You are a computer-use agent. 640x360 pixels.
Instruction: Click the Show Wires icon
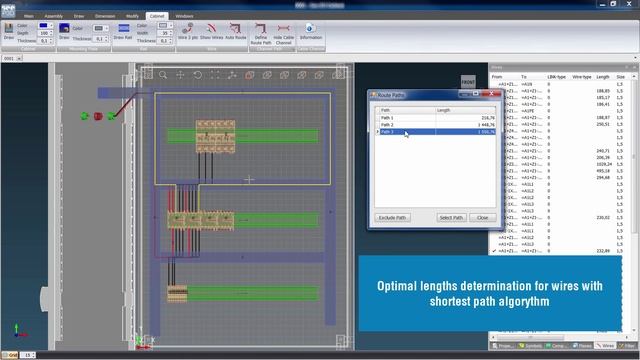(x=211, y=29)
